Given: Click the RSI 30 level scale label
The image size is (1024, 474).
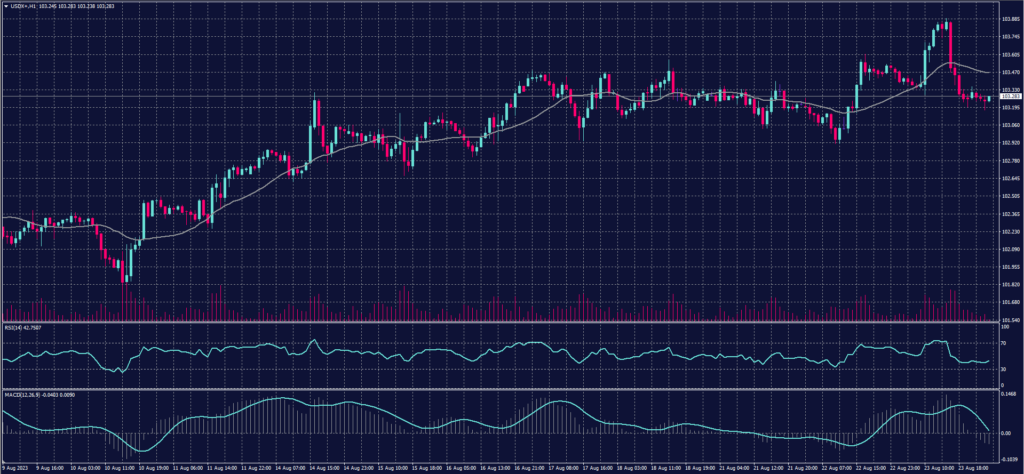Looking at the screenshot, I should pyautogui.click(x=1006, y=368).
